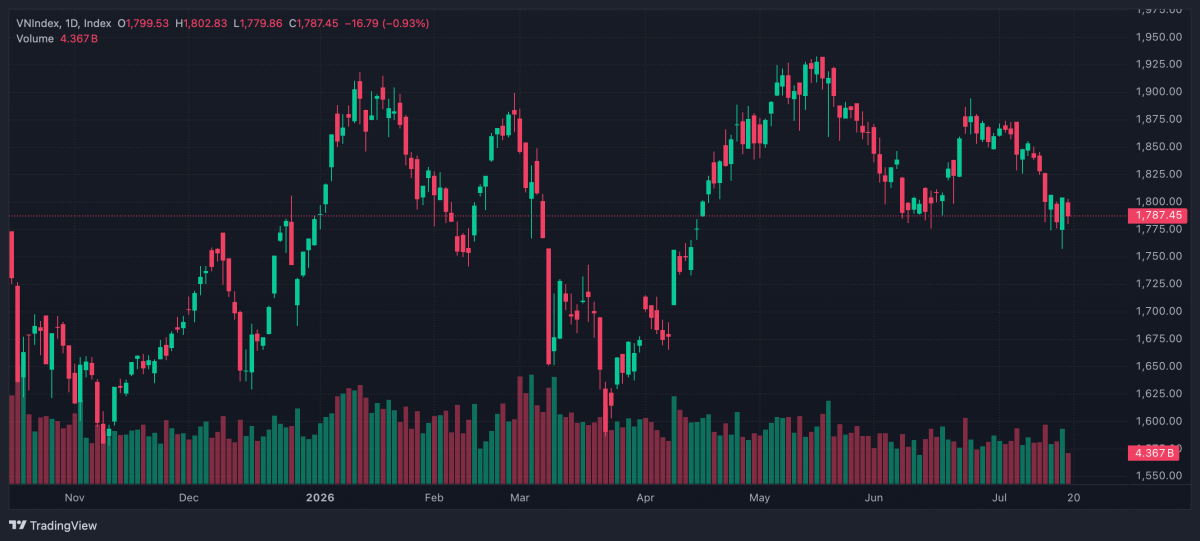Viewport: 1200px width, 541px height.
Task: Click the 1,950.00 price scale label
Action: point(1159,37)
